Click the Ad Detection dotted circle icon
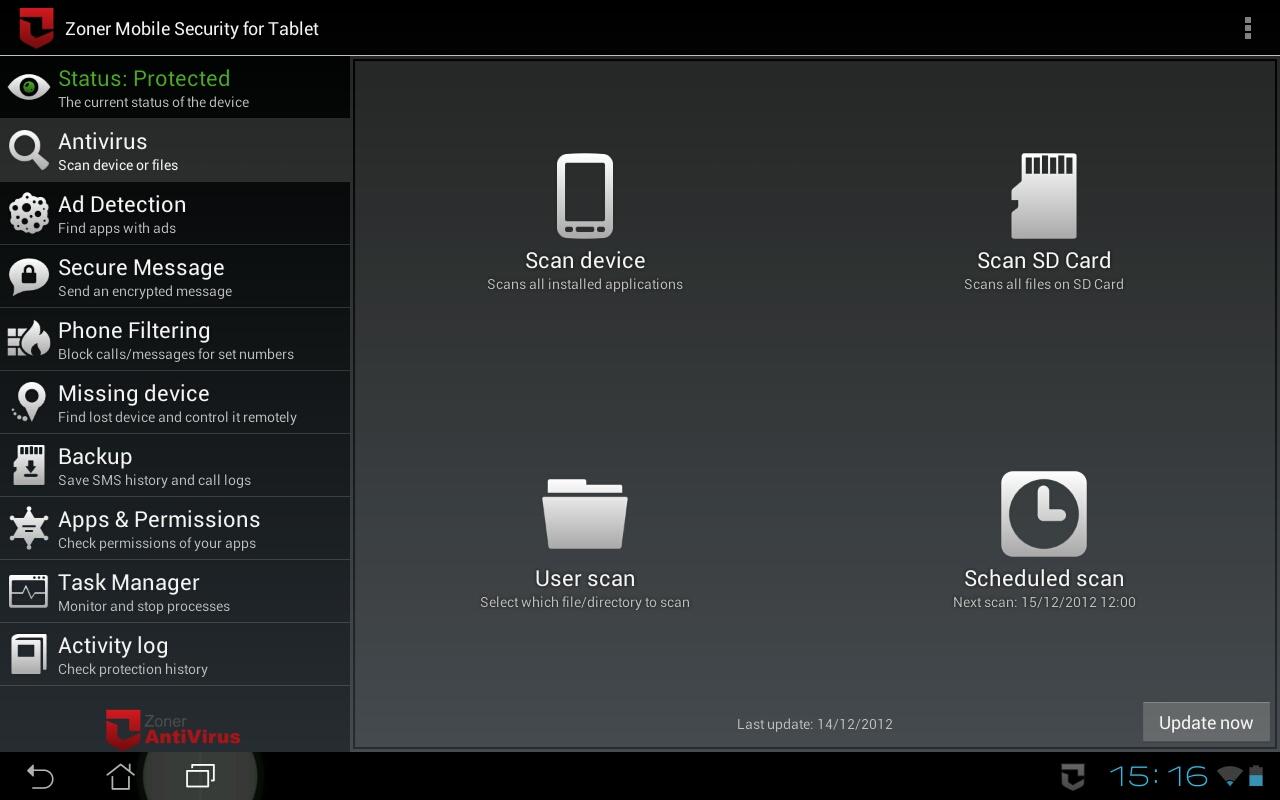This screenshot has height=800, width=1280. pos(29,213)
